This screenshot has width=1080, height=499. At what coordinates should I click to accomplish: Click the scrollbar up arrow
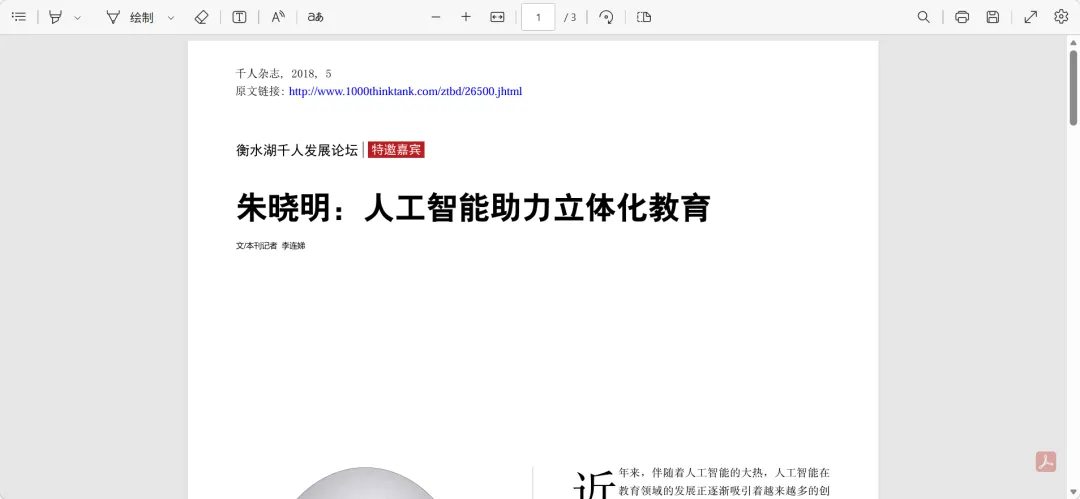1073,42
